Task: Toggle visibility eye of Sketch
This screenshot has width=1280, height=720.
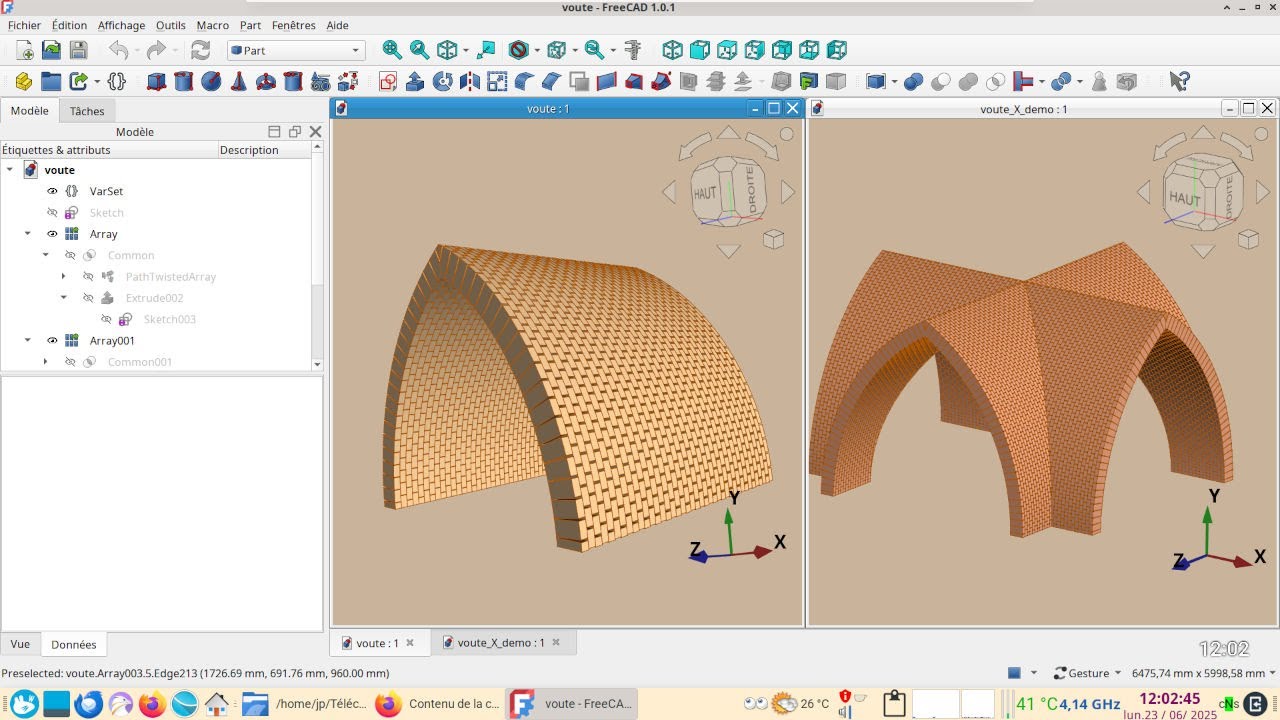Action: [x=53, y=213]
